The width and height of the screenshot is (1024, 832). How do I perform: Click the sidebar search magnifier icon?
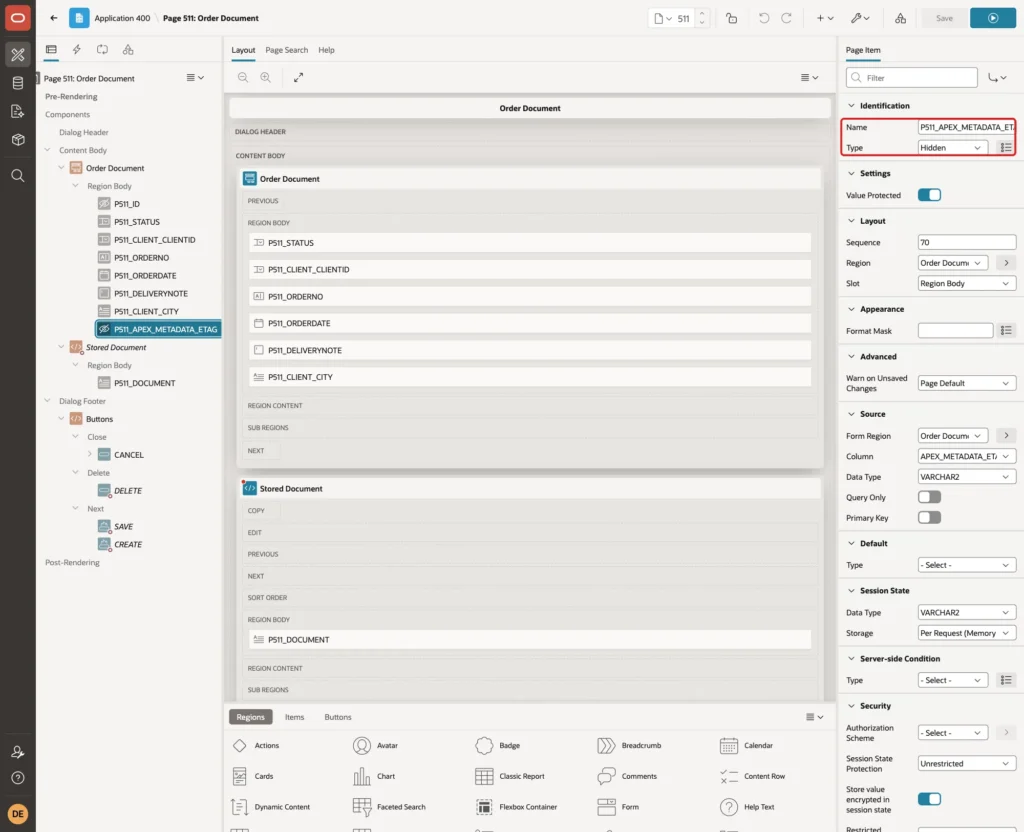[x=18, y=176]
